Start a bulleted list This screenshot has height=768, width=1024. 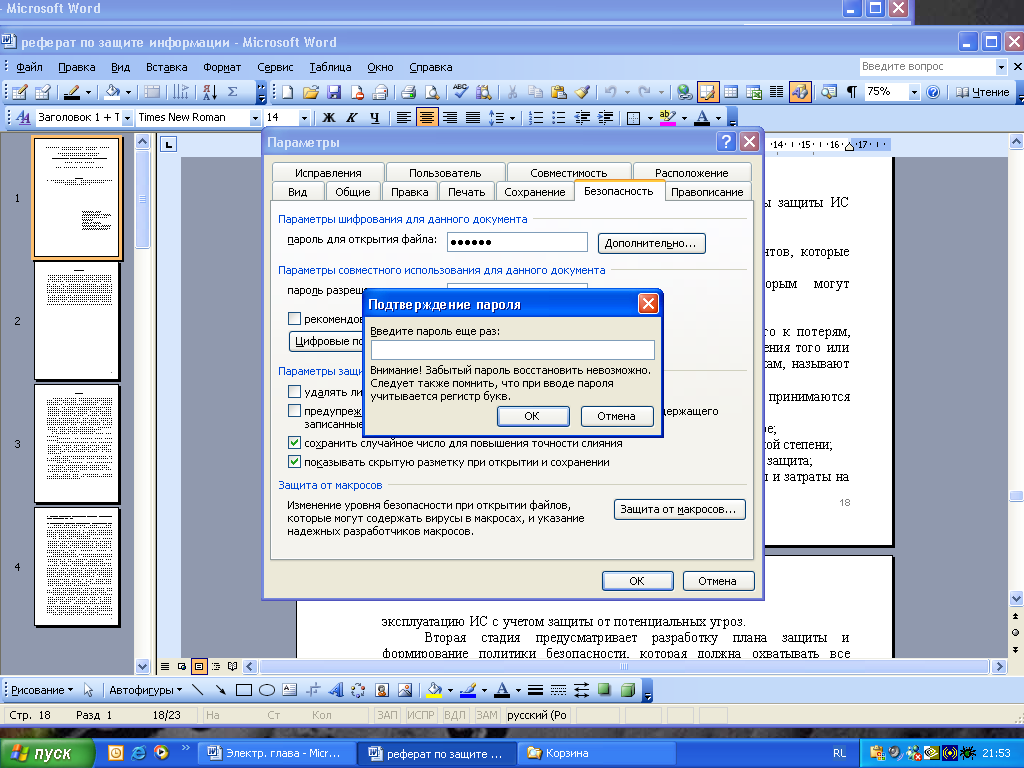click(x=559, y=118)
